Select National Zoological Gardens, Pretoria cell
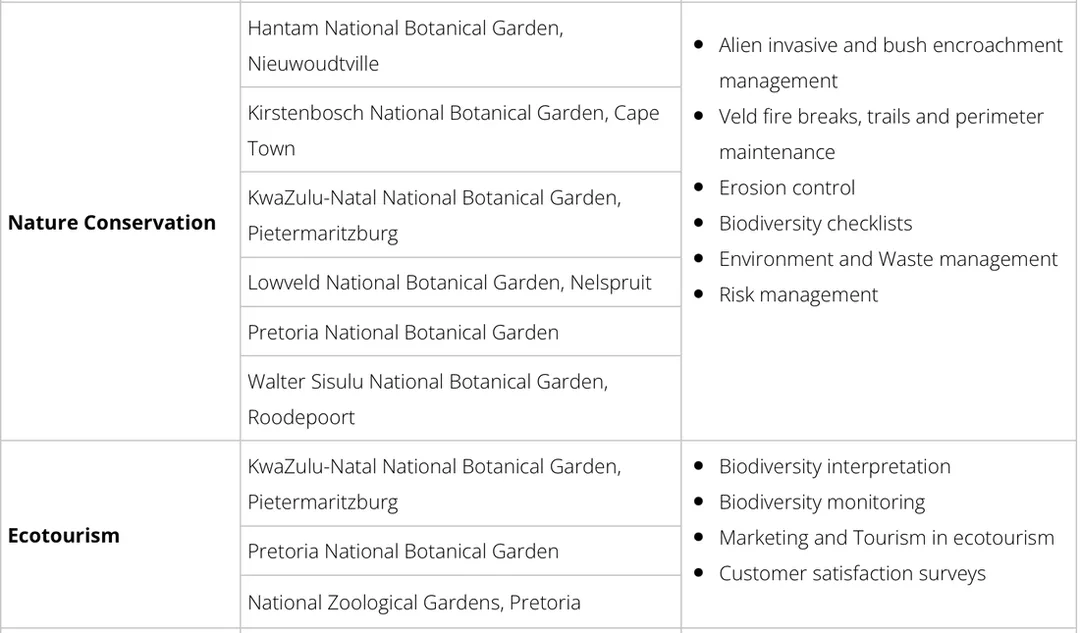Viewport: 1080px width, 633px height. 414,602
